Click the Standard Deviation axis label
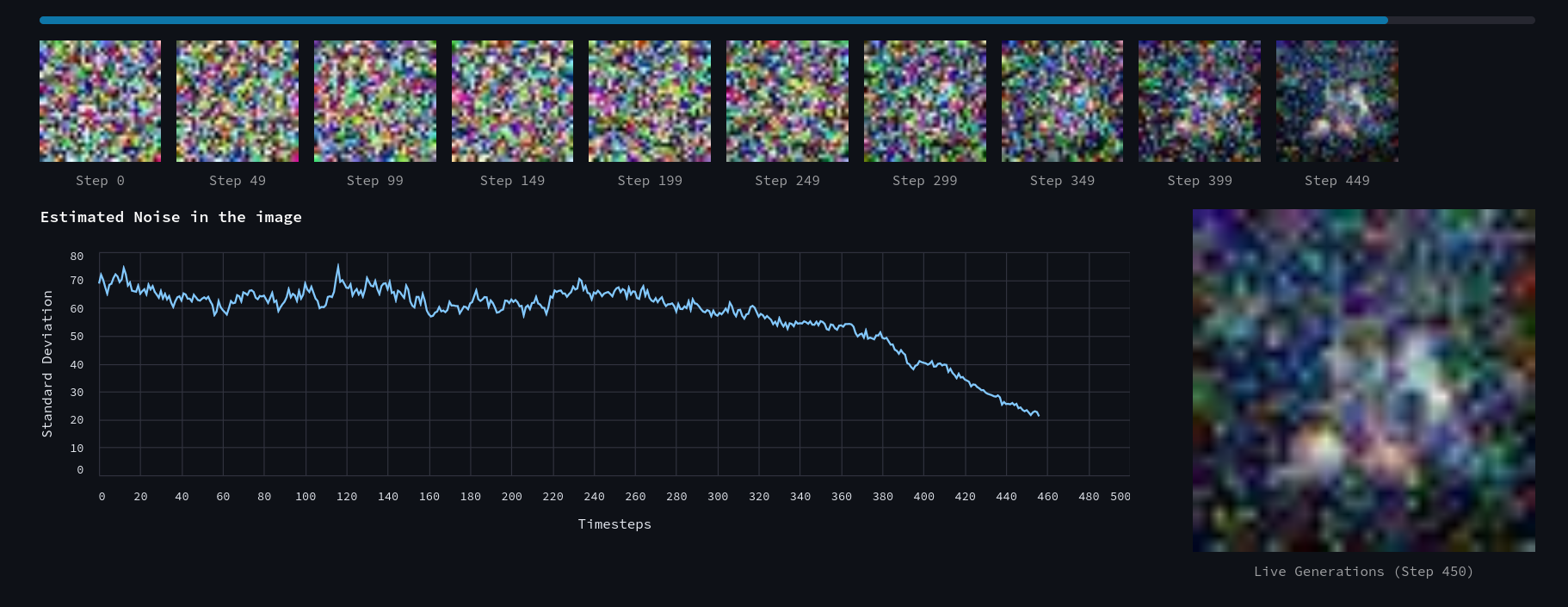This screenshot has width=1568, height=607. click(47, 363)
